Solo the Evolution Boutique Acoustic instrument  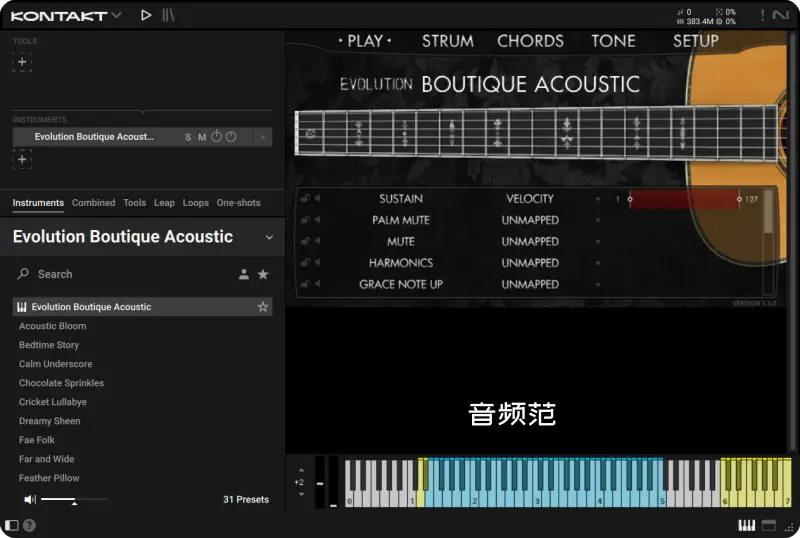coord(188,137)
